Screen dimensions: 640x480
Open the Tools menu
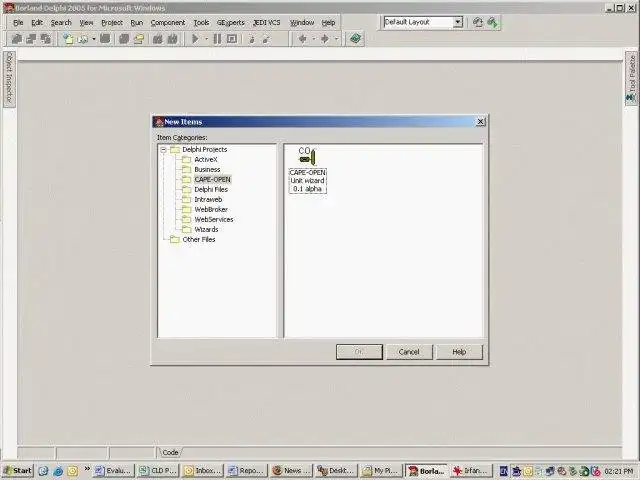click(x=201, y=23)
